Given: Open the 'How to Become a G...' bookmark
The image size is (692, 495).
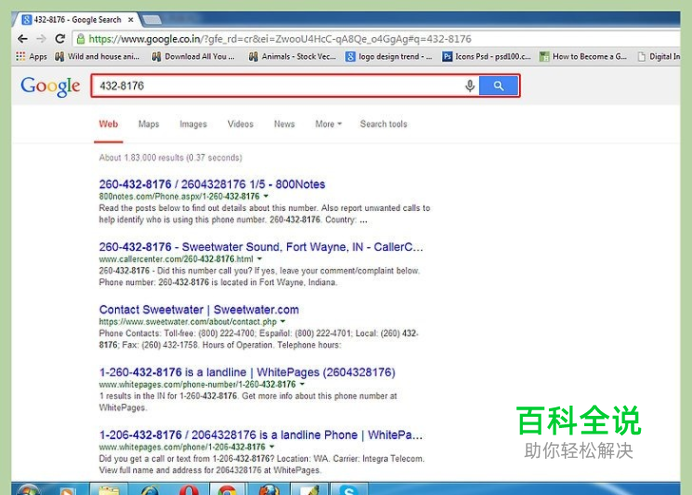Looking at the screenshot, I should 583,56.
